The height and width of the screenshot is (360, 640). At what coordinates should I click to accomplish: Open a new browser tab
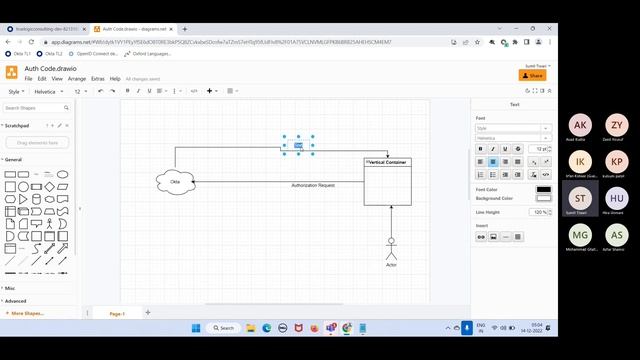pos(184,29)
